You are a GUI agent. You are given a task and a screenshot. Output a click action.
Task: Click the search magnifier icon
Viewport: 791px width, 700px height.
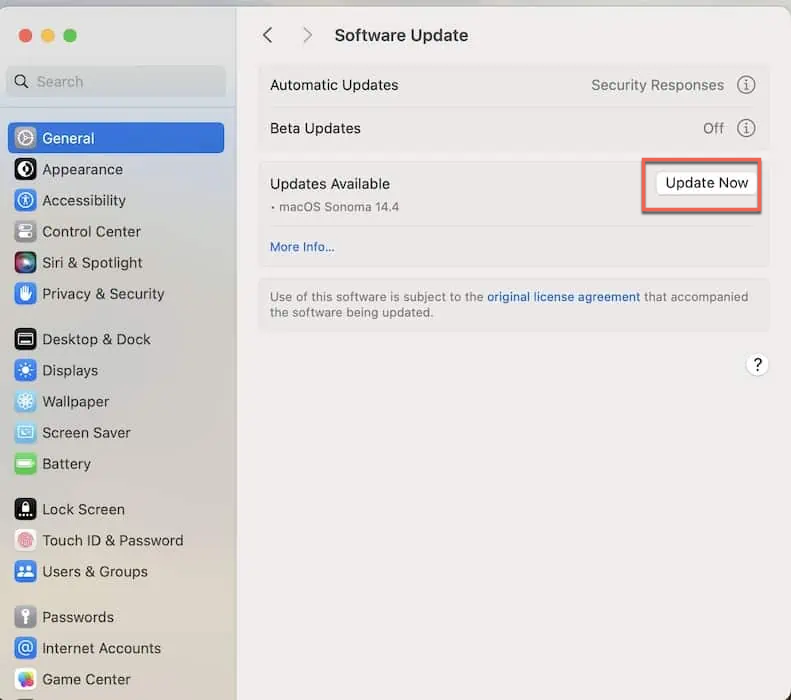click(21, 81)
